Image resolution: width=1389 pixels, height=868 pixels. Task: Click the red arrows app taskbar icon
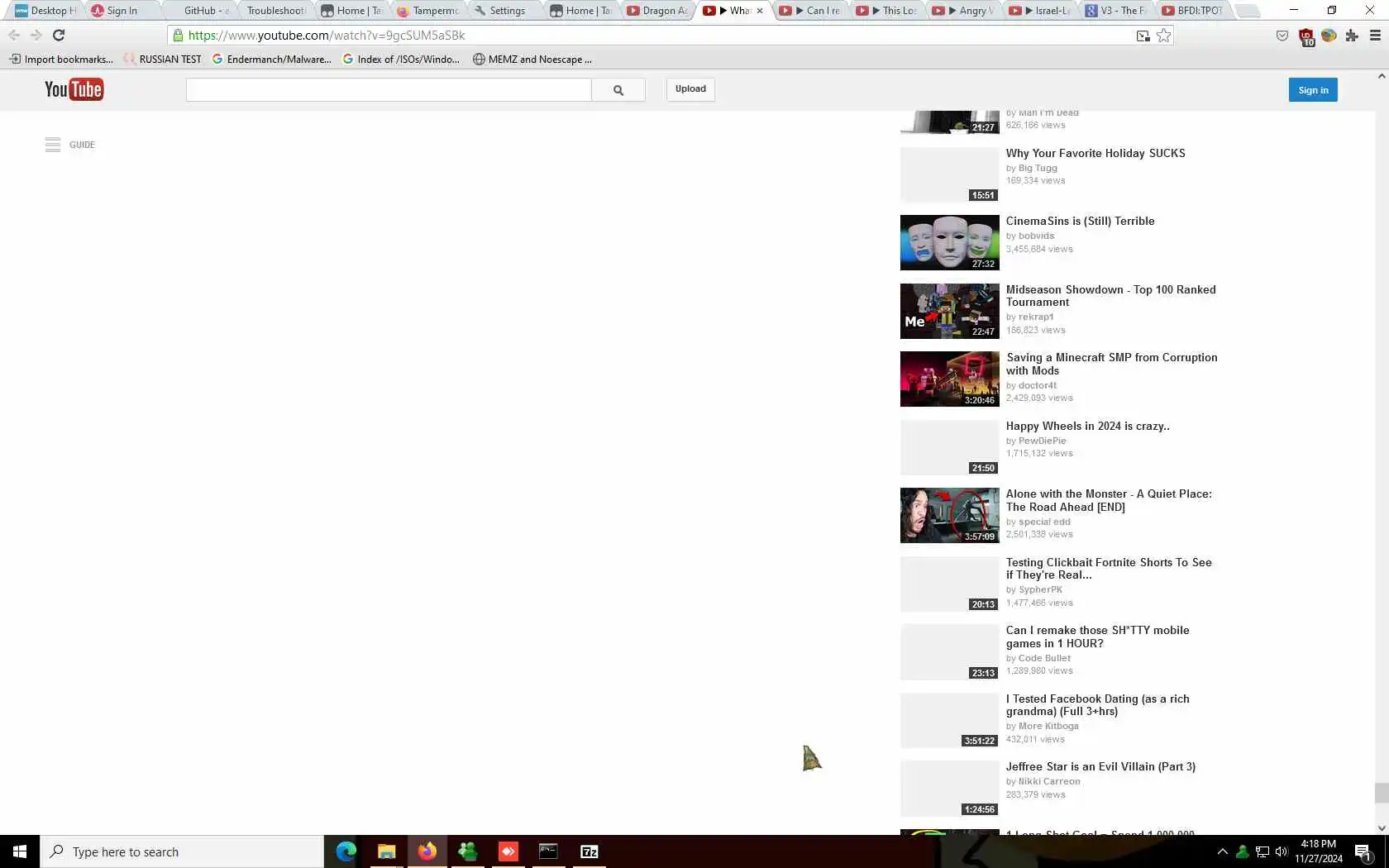pyautogui.click(x=508, y=851)
